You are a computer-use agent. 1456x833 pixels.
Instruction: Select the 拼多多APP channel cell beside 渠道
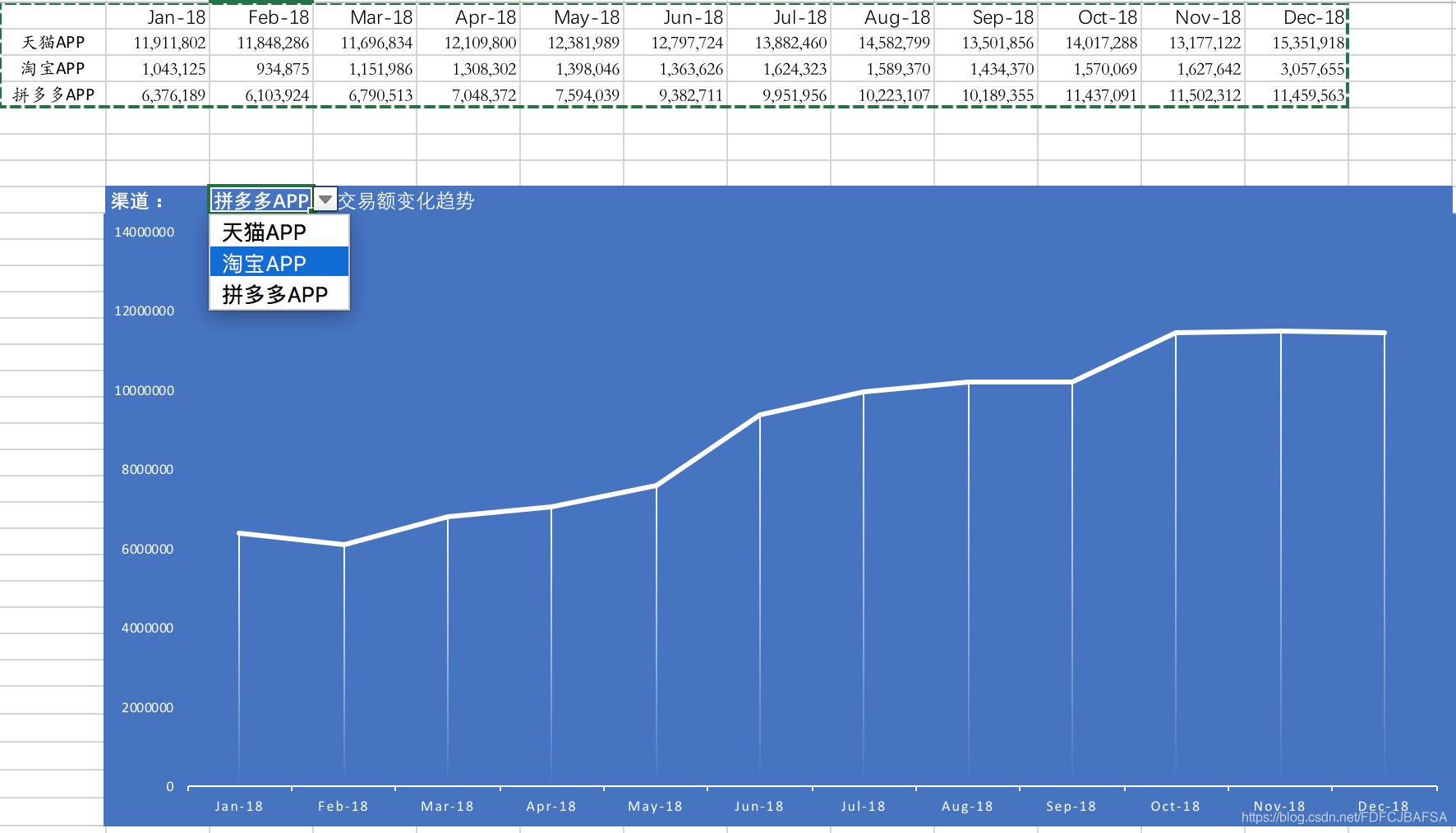pos(261,200)
